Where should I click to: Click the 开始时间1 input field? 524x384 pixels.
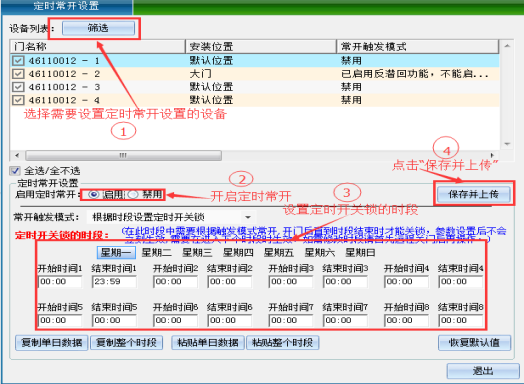point(60,281)
